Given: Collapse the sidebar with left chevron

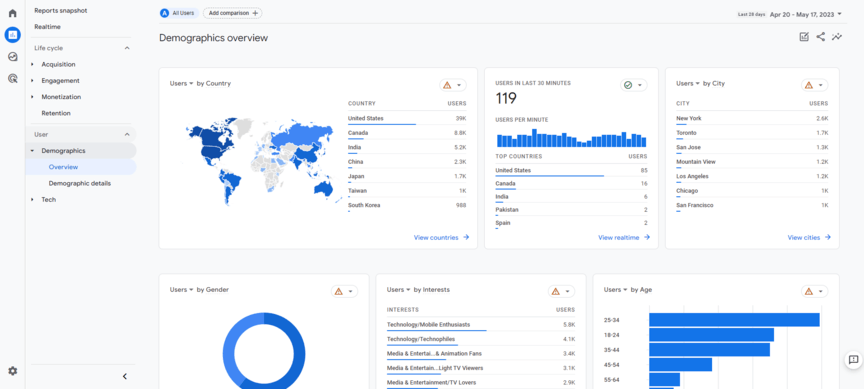Looking at the screenshot, I should click(125, 376).
